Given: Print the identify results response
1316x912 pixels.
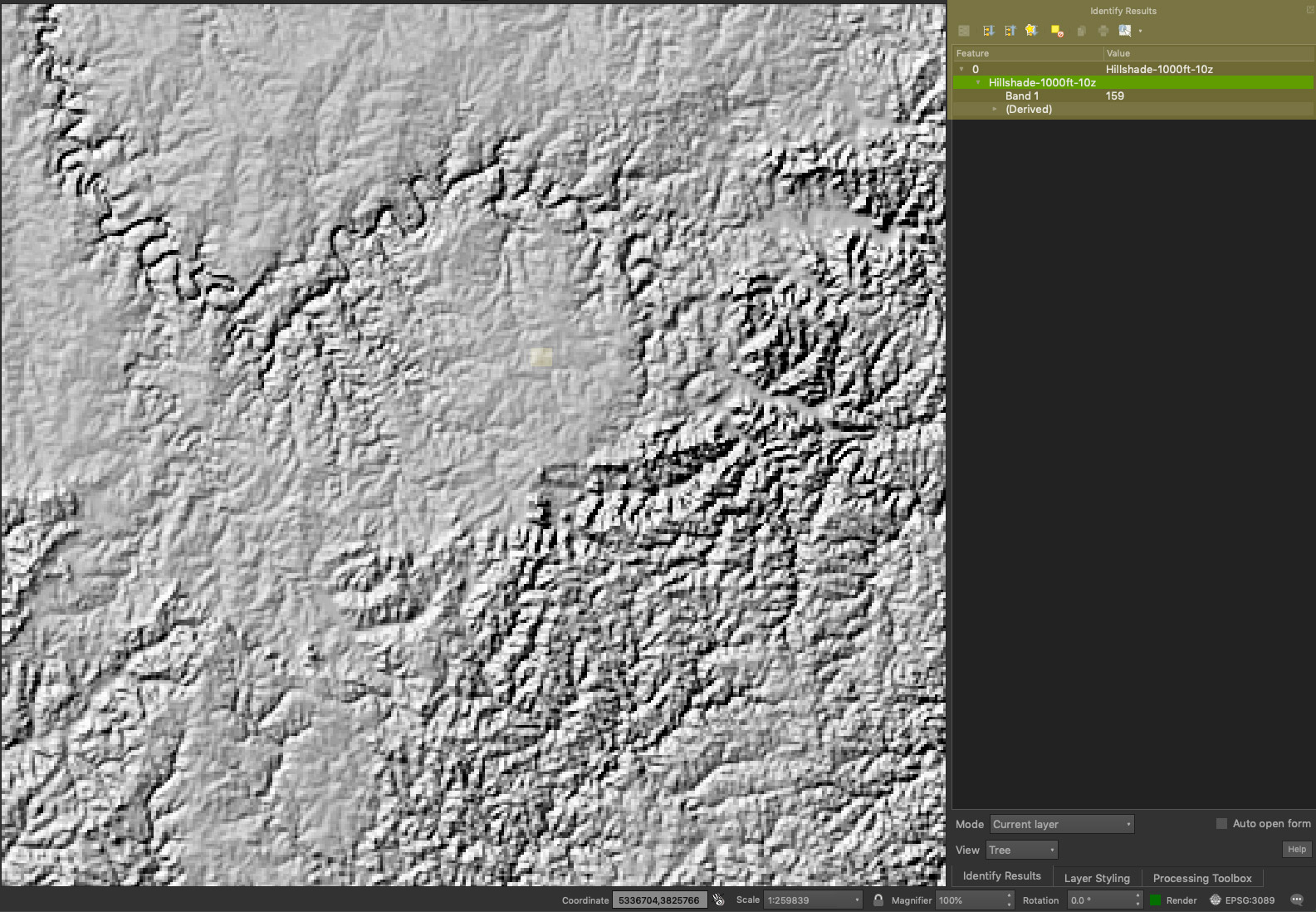Looking at the screenshot, I should 1103,31.
